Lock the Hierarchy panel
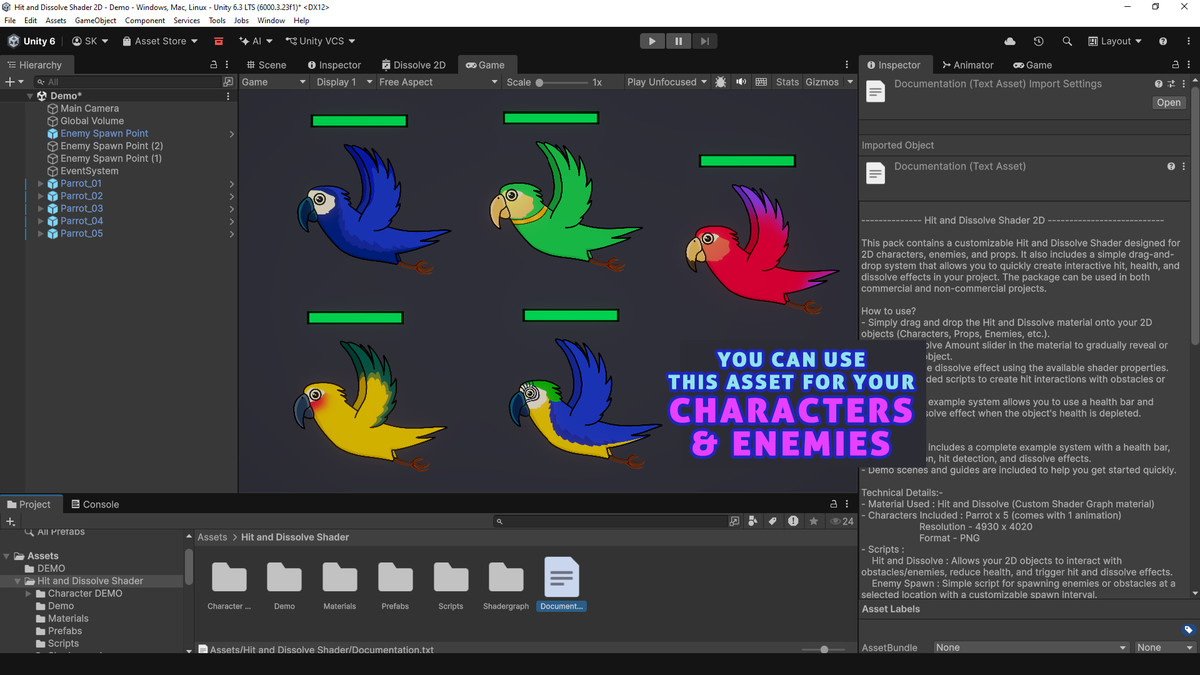This screenshot has width=1200, height=675. (213, 64)
